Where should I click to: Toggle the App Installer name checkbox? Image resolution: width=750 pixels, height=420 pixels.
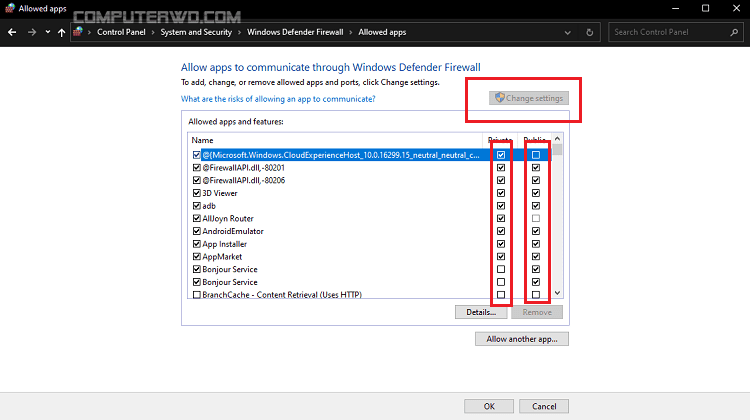point(197,244)
